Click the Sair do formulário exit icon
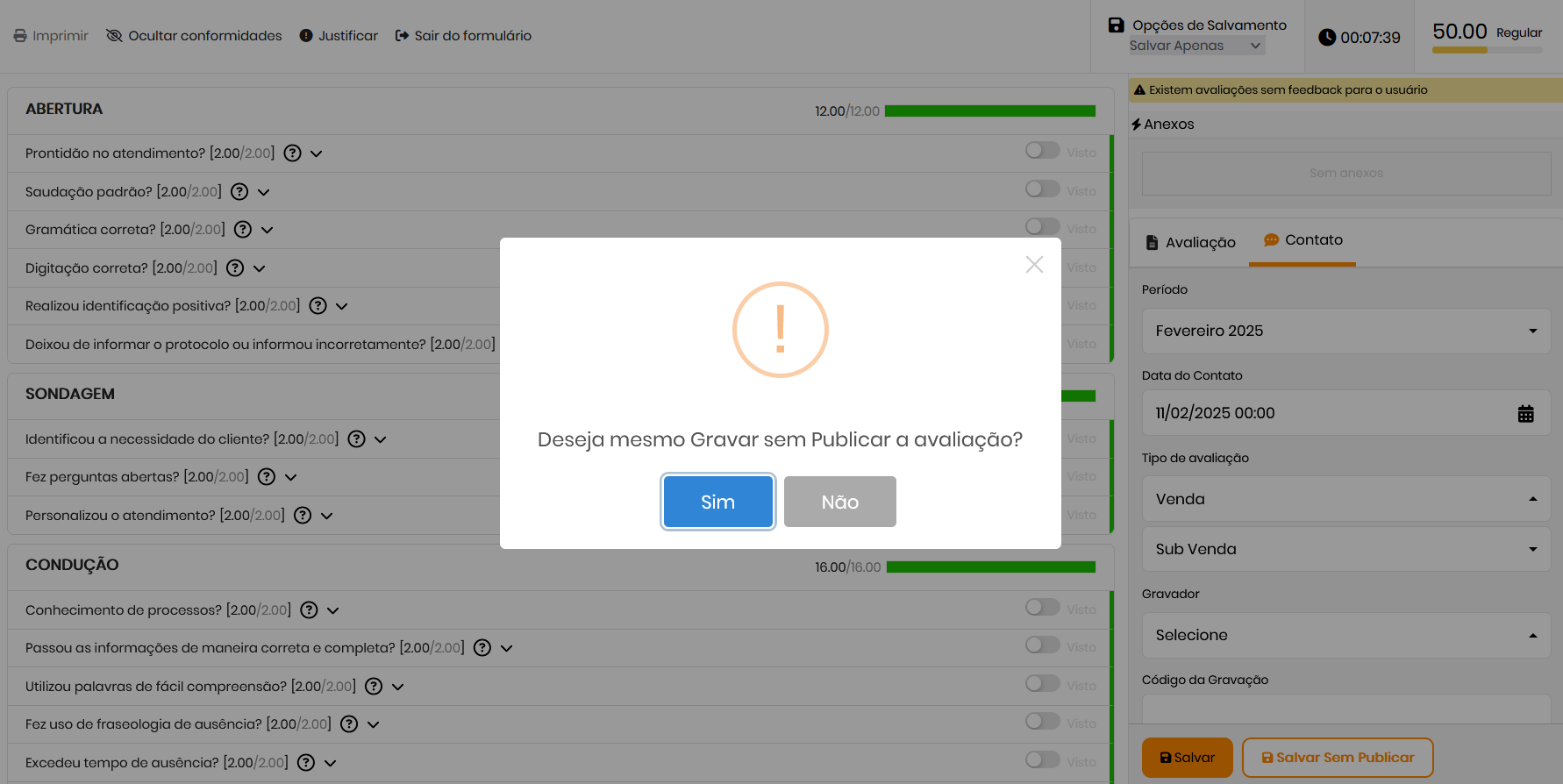The width and height of the screenshot is (1563, 784). [402, 36]
